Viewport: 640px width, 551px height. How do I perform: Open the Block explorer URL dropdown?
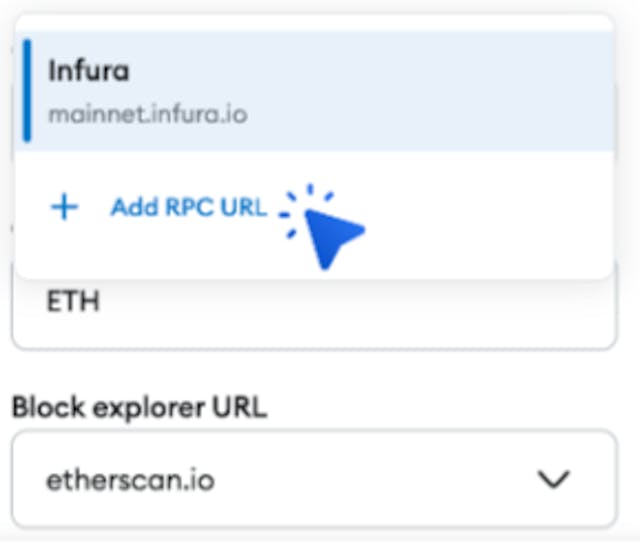pyautogui.click(x=314, y=479)
